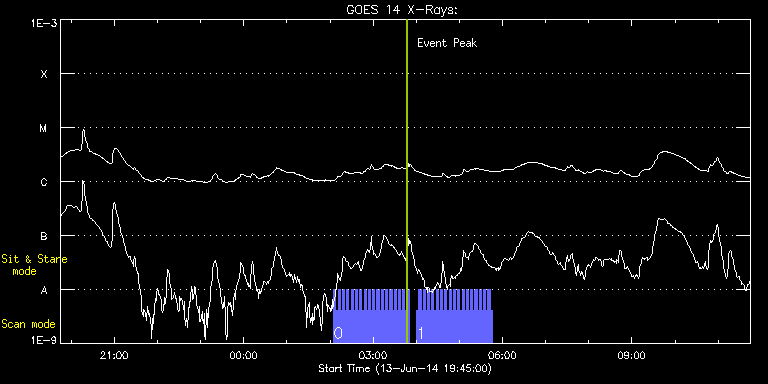Click the 'Start Time (13-Jun-14 19:45:00)' caption
Image resolution: width=768 pixels, height=384 pixels.
[x=405, y=368]
